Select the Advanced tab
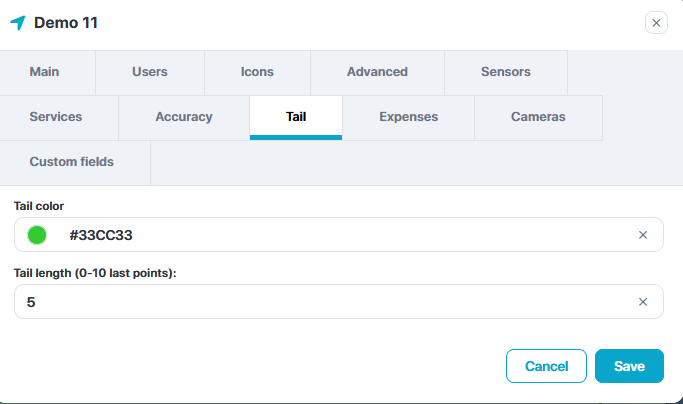 [x=377, y=72]
